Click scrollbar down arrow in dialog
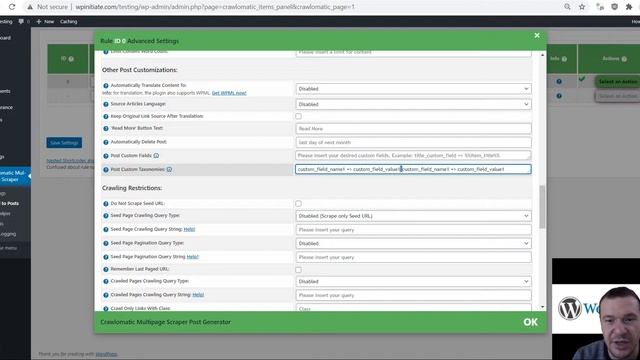Viewport: 640px width, 360px height. [542, 307]
